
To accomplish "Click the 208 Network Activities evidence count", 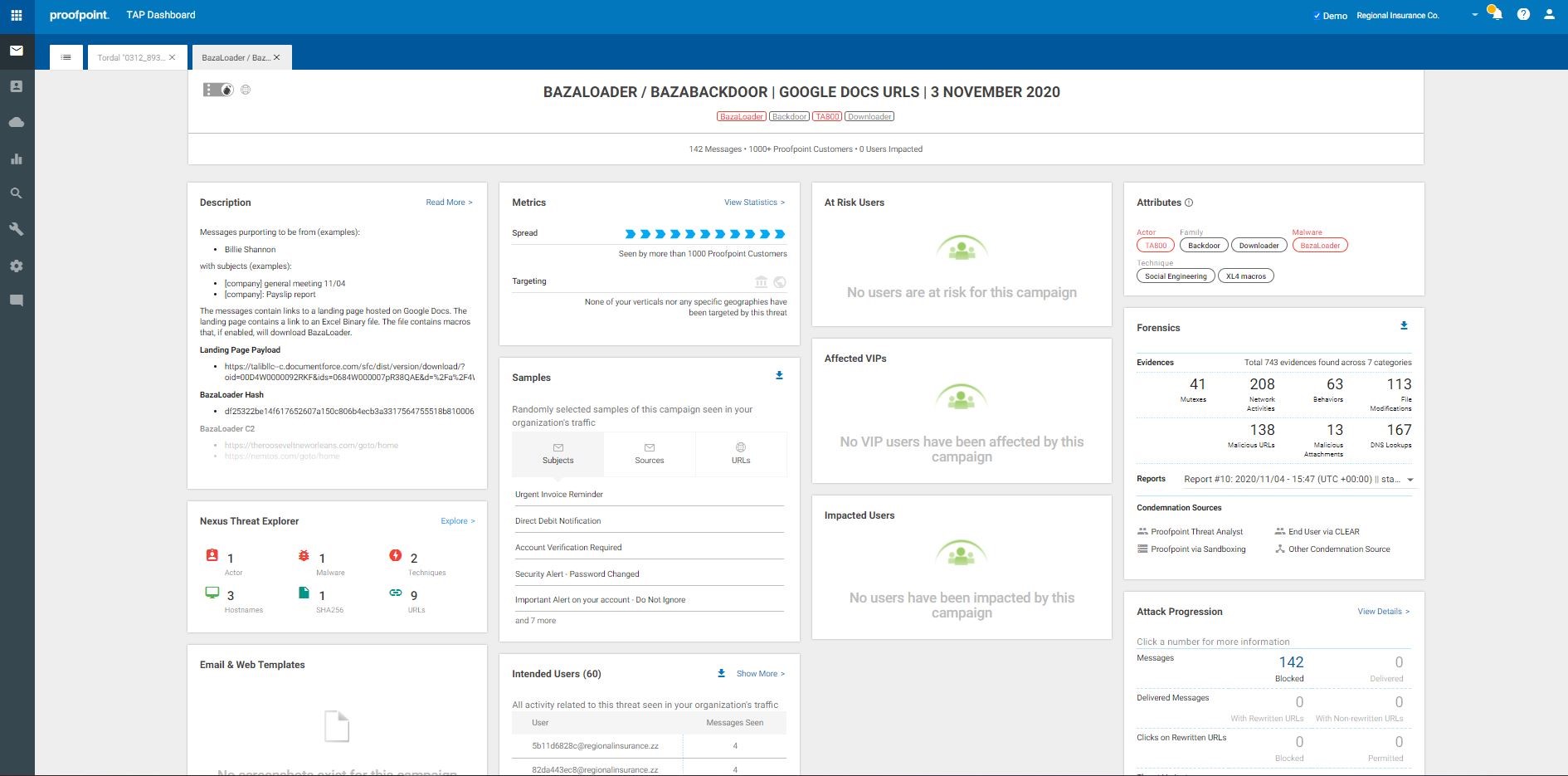I will click(1262, 384).
